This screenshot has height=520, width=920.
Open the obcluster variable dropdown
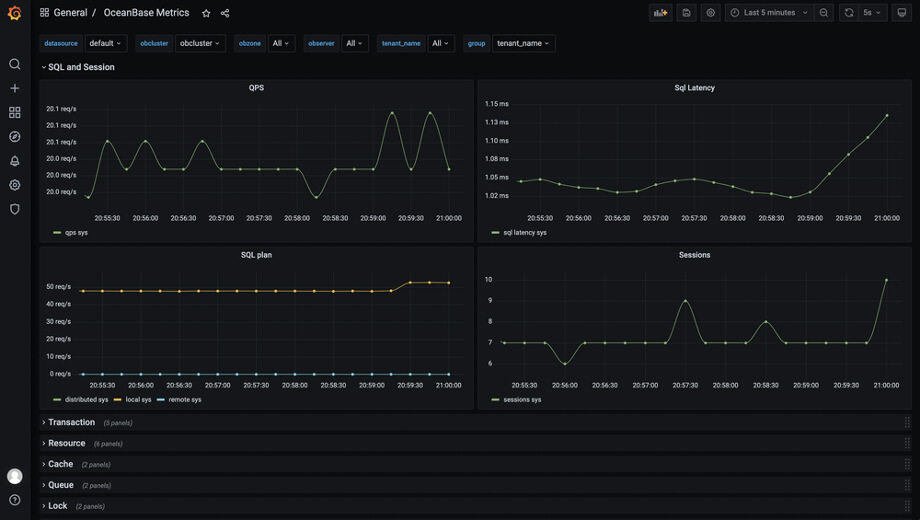pos(200,43)
